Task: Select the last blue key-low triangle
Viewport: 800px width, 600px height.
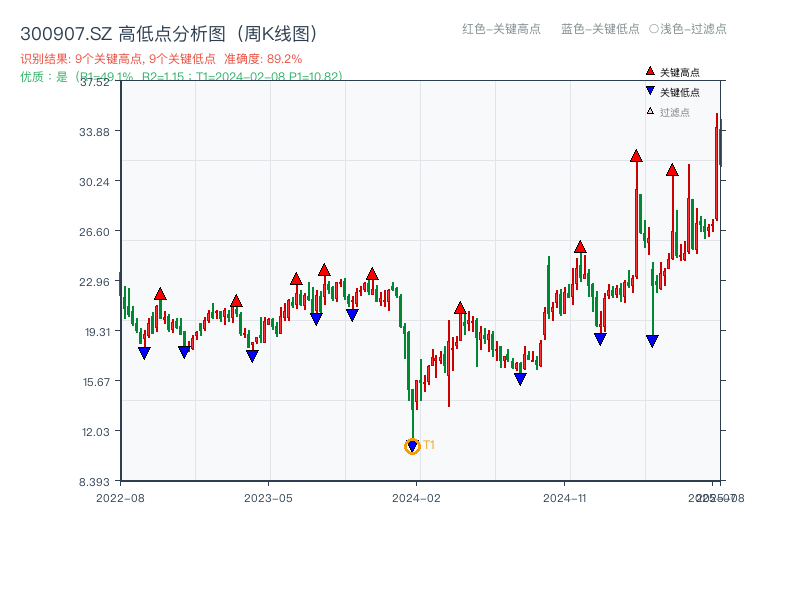Action: (652, 341)
